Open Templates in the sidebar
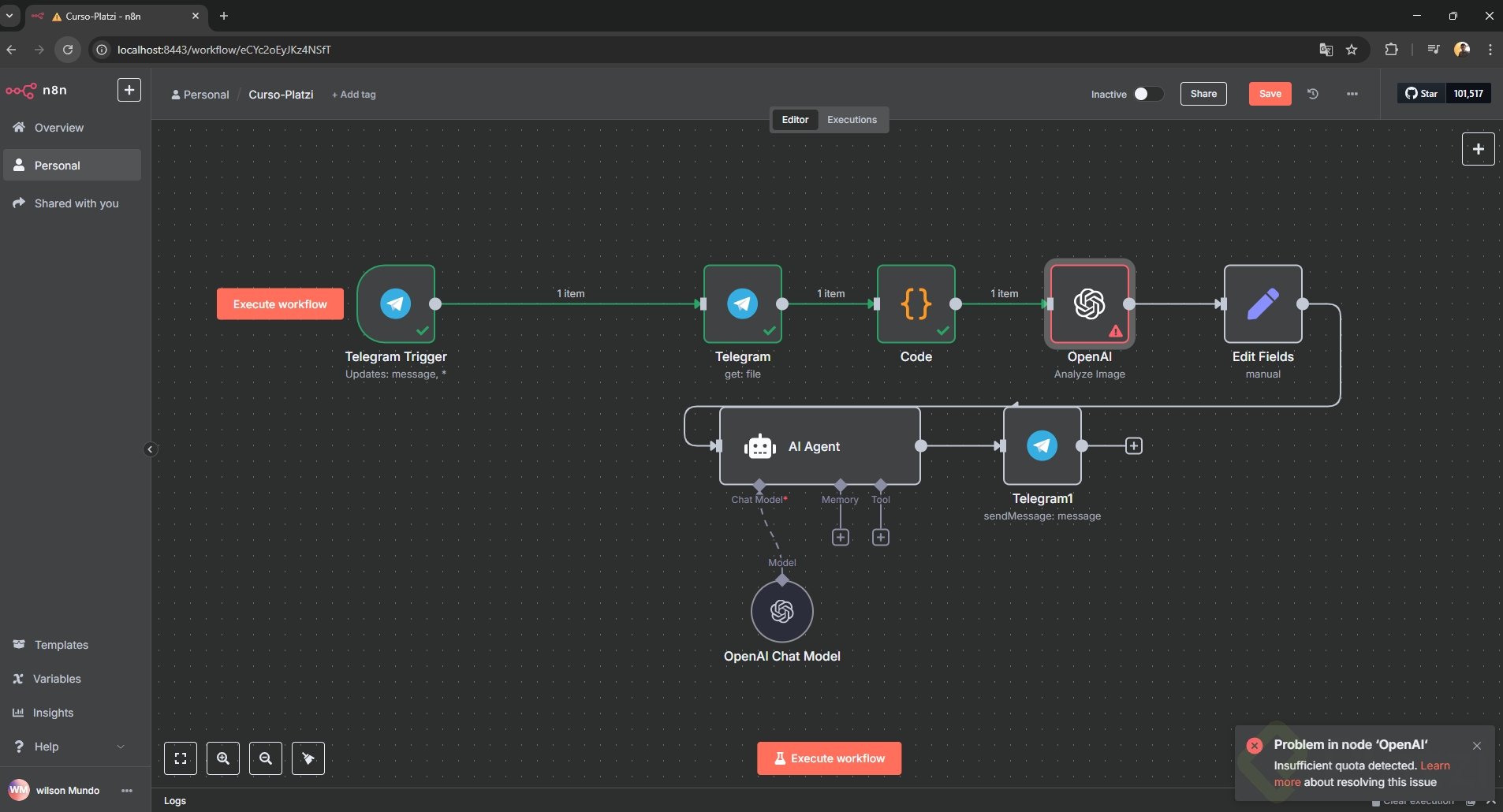Image resolution: width=1503 pixels, height=812 pixels. [73, 645]
